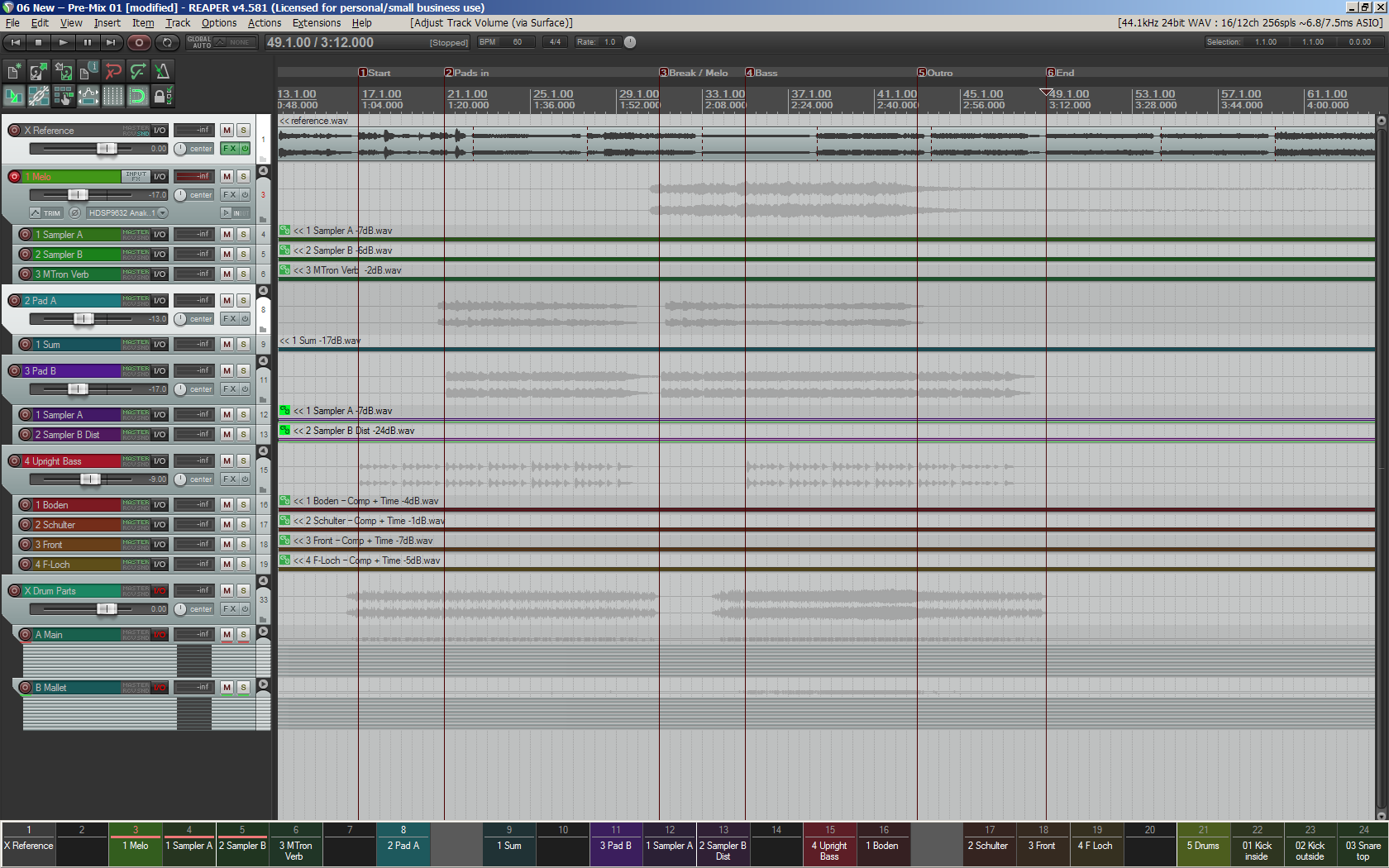Open the Actions menu
The width and height of the screenshot is (1389, 868).
coord(265,23)
